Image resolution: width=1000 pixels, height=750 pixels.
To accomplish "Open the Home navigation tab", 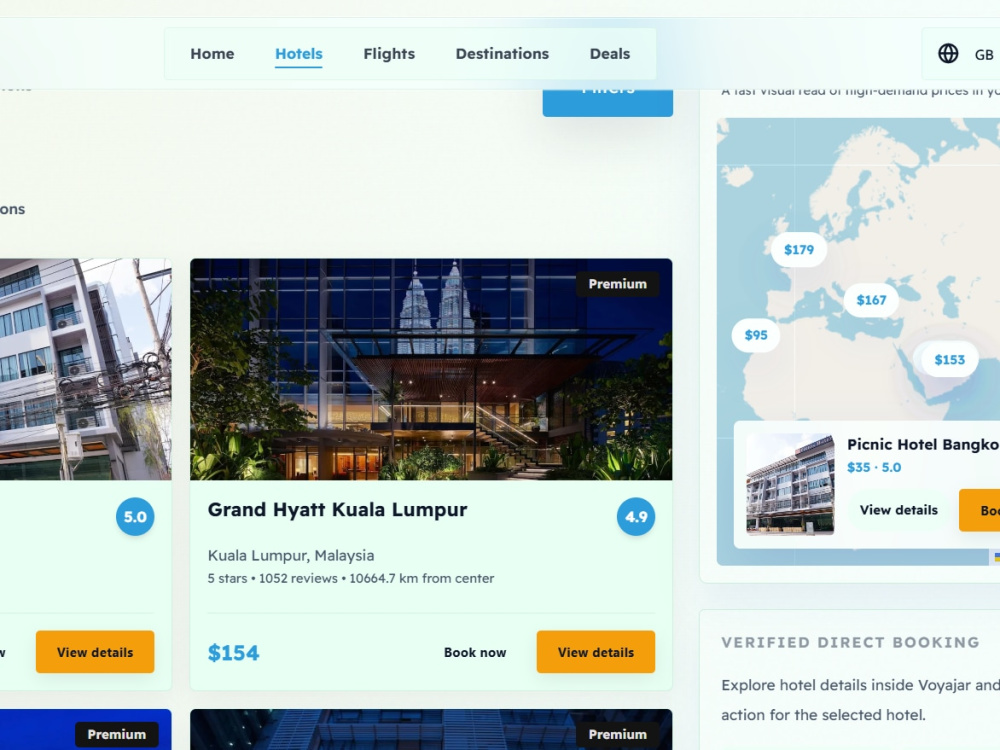I will (x=212, y=54).
